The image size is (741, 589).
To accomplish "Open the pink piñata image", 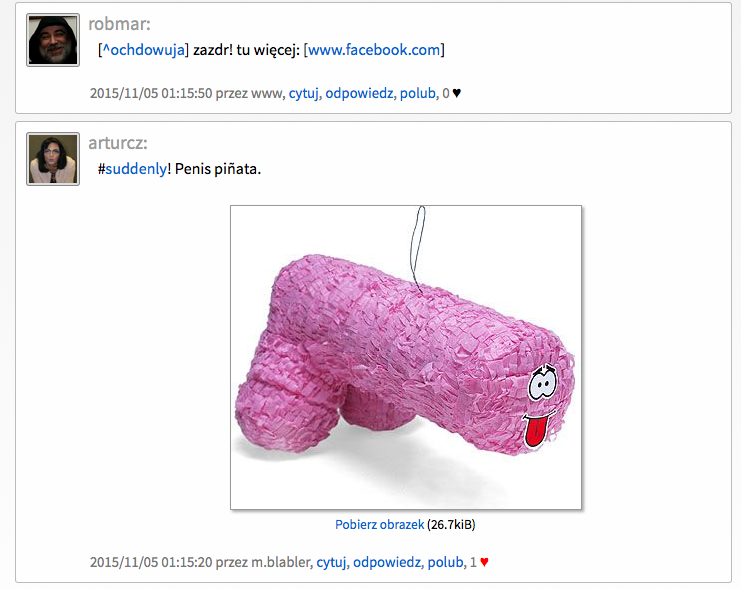I will click(406, 357).
